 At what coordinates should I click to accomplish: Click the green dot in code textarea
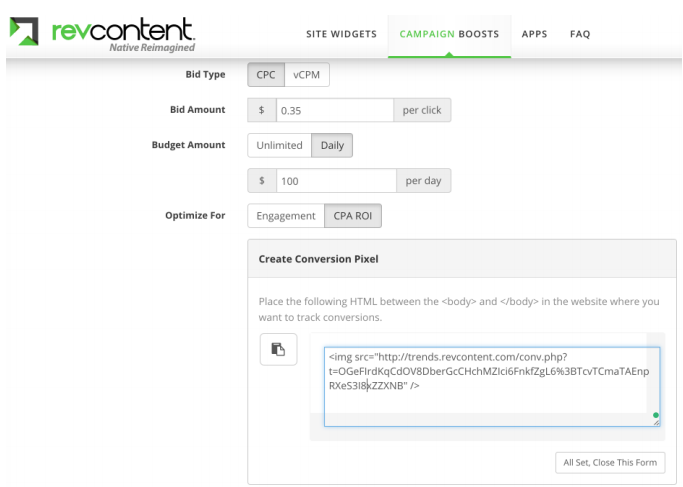pyautogui.click(x=656, y=415)
